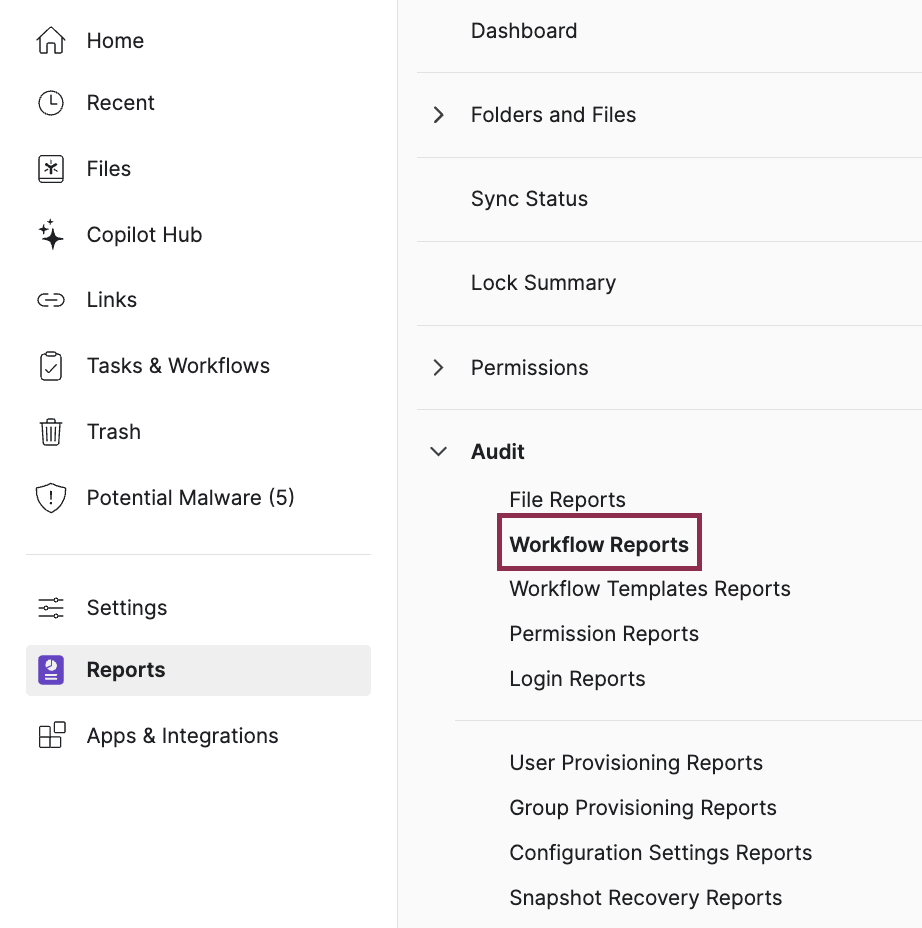922x928 pixels.
Task: Open the Dashboard report
Action: point(523,31)
